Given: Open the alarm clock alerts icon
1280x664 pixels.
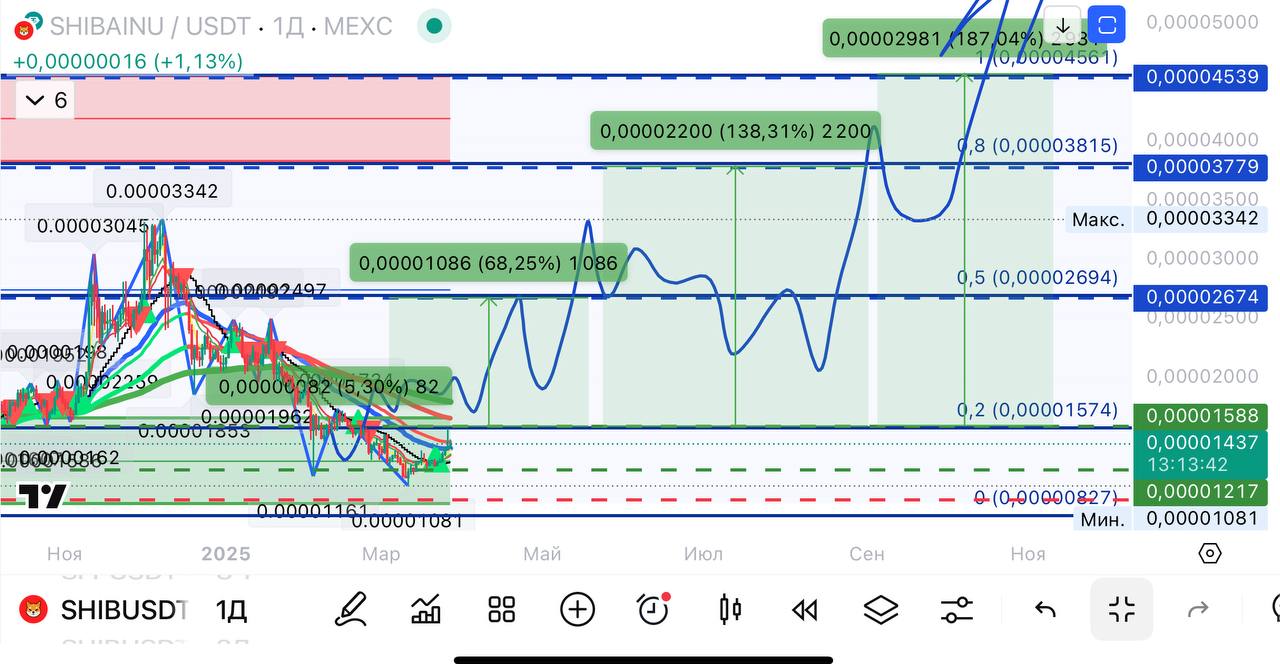Looking at the screenshot, I should [654, 609].
